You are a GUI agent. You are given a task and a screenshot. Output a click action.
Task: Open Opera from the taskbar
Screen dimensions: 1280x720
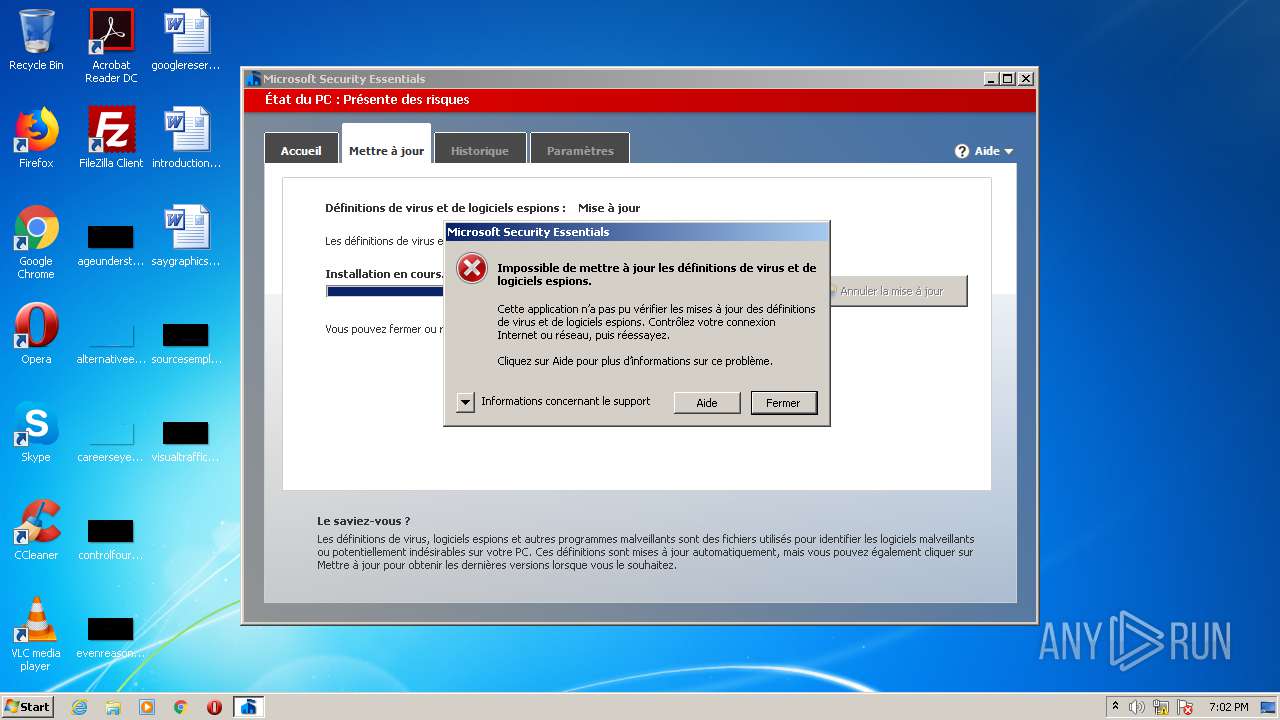[214, 707]
